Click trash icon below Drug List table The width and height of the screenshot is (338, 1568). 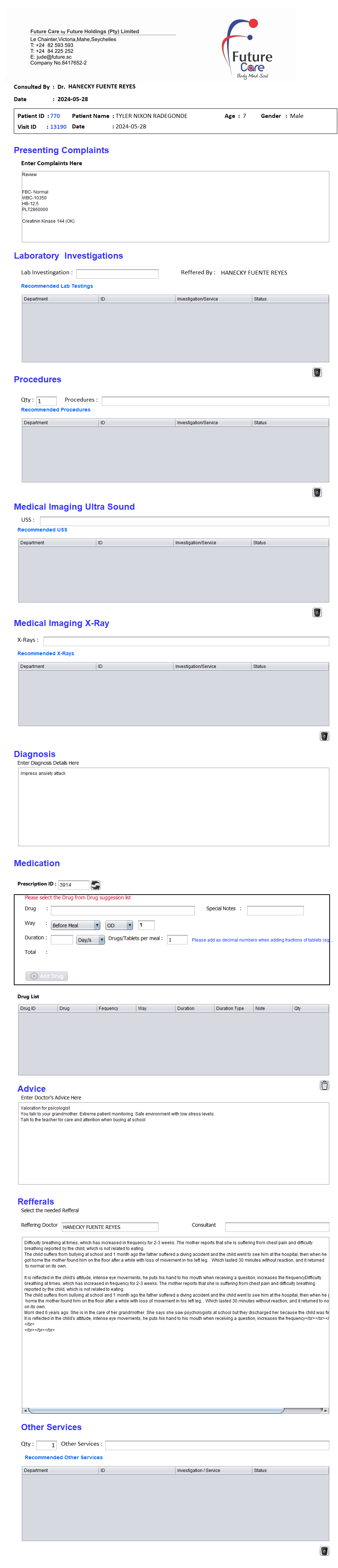(324, 1085)
